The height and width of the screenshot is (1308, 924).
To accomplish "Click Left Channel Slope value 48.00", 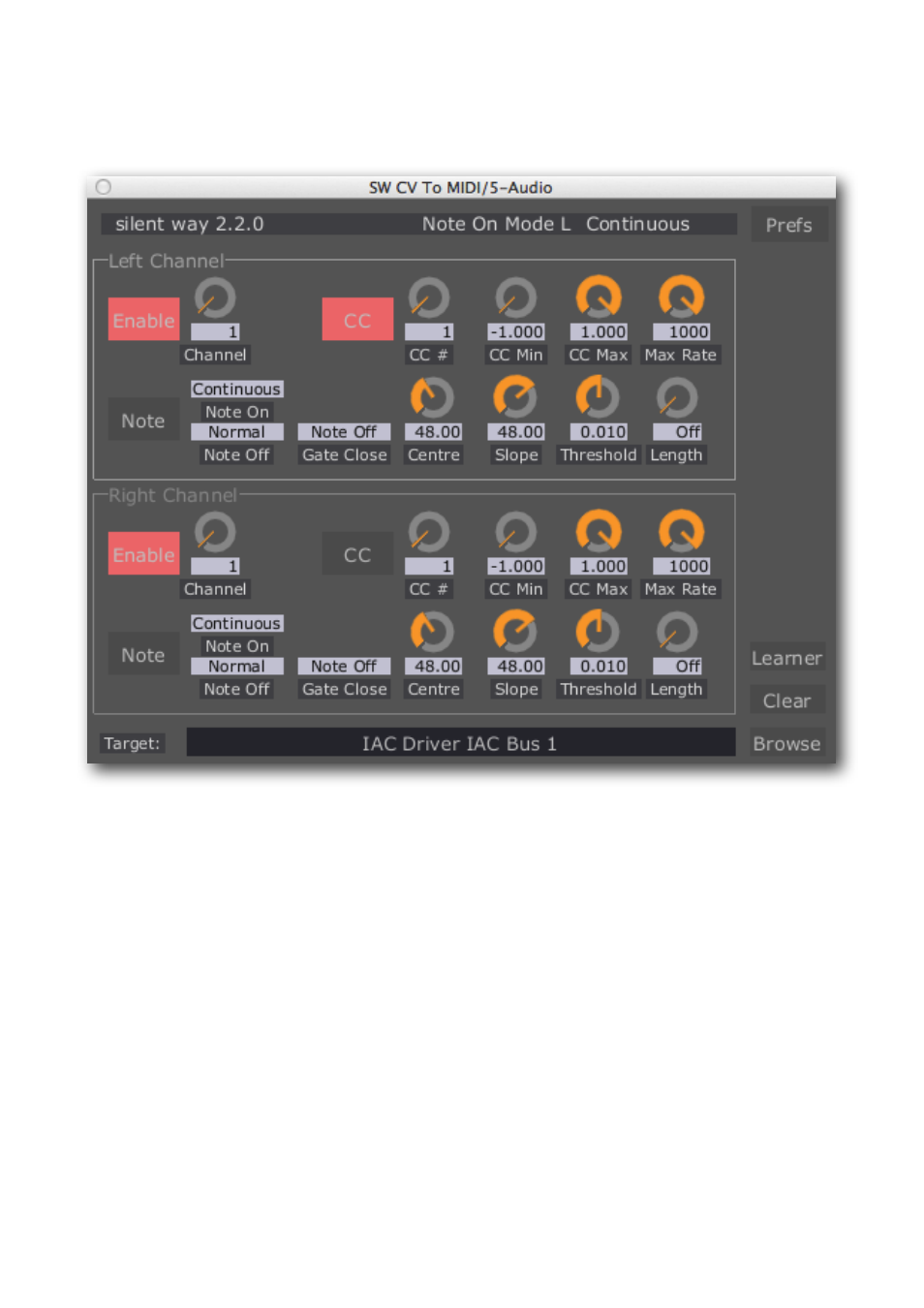I will click(x=516, y=432).
